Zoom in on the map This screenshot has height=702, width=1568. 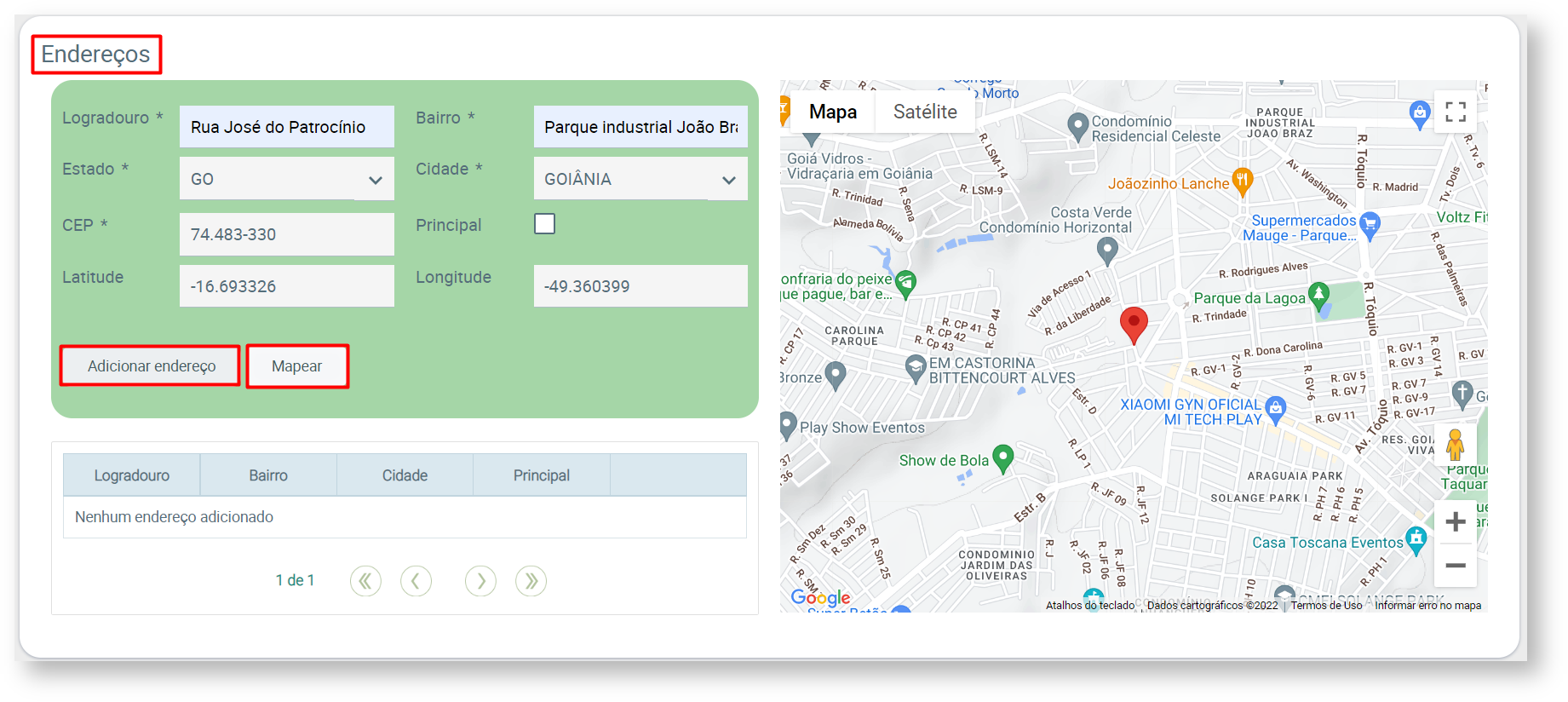[1456, 521]
